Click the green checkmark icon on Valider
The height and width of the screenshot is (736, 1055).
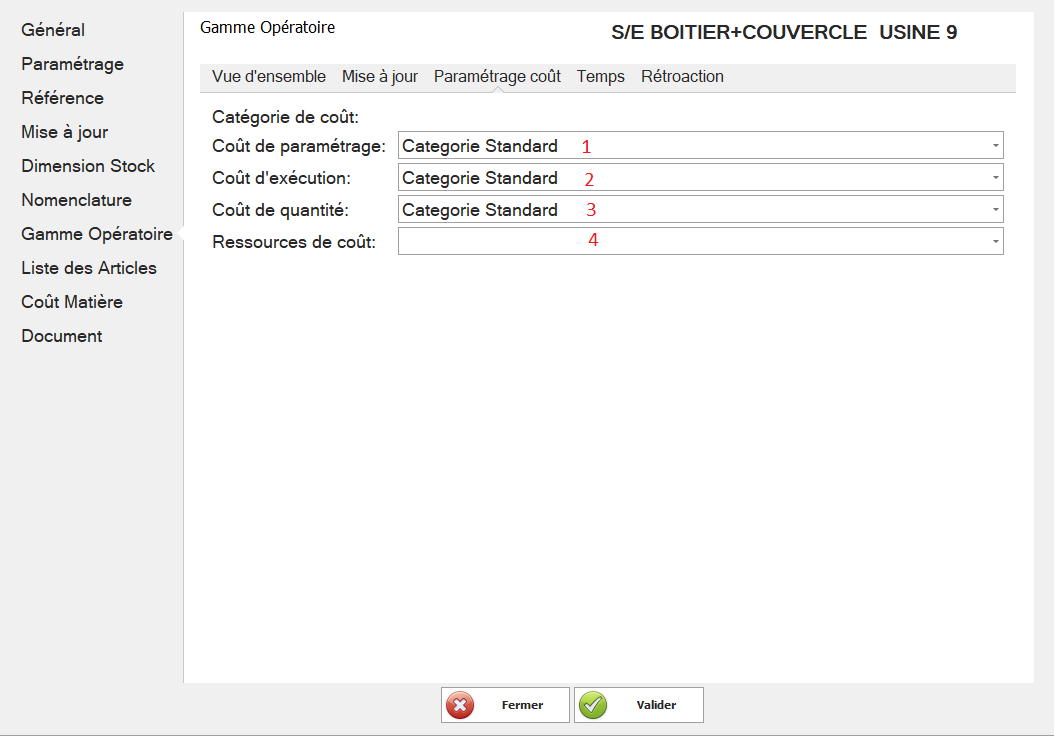(593, 705)
